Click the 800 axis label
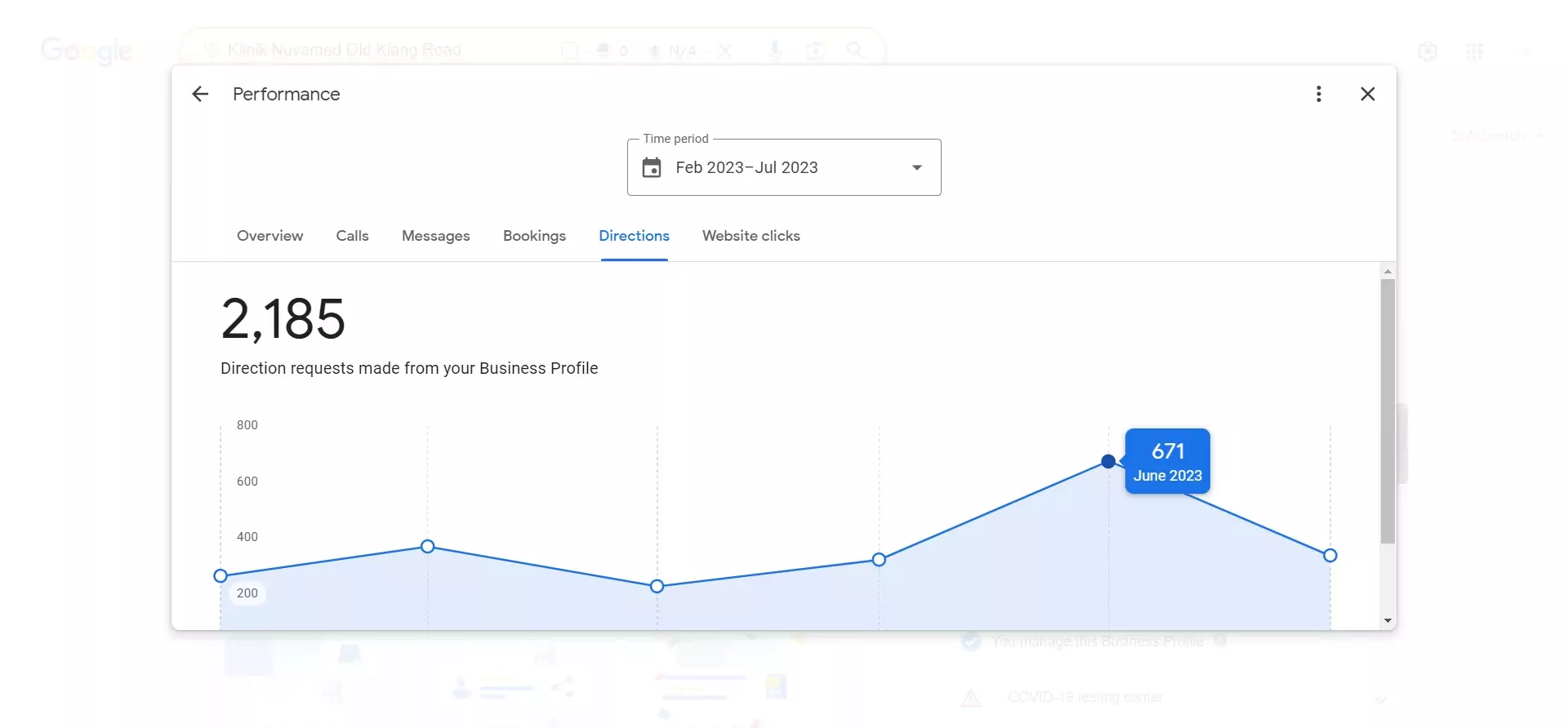Screen dimensions: 1568x728 pos(247,425)
